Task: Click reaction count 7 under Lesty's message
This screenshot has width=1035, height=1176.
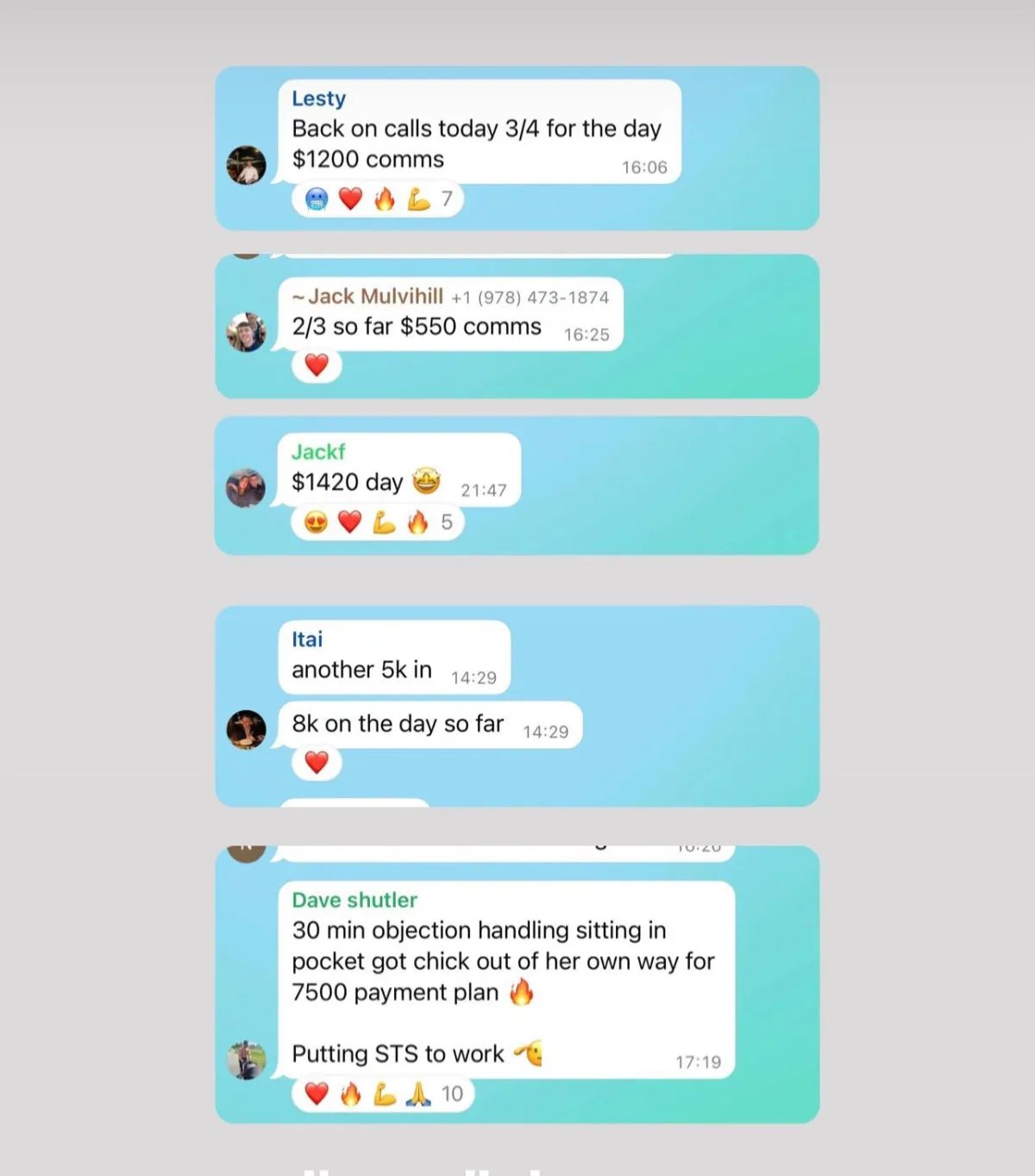Action: tap(447, 199)
